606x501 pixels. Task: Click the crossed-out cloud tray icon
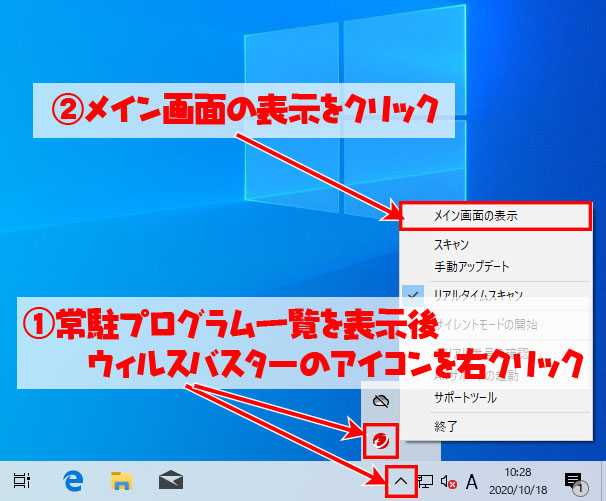point(381,401)
